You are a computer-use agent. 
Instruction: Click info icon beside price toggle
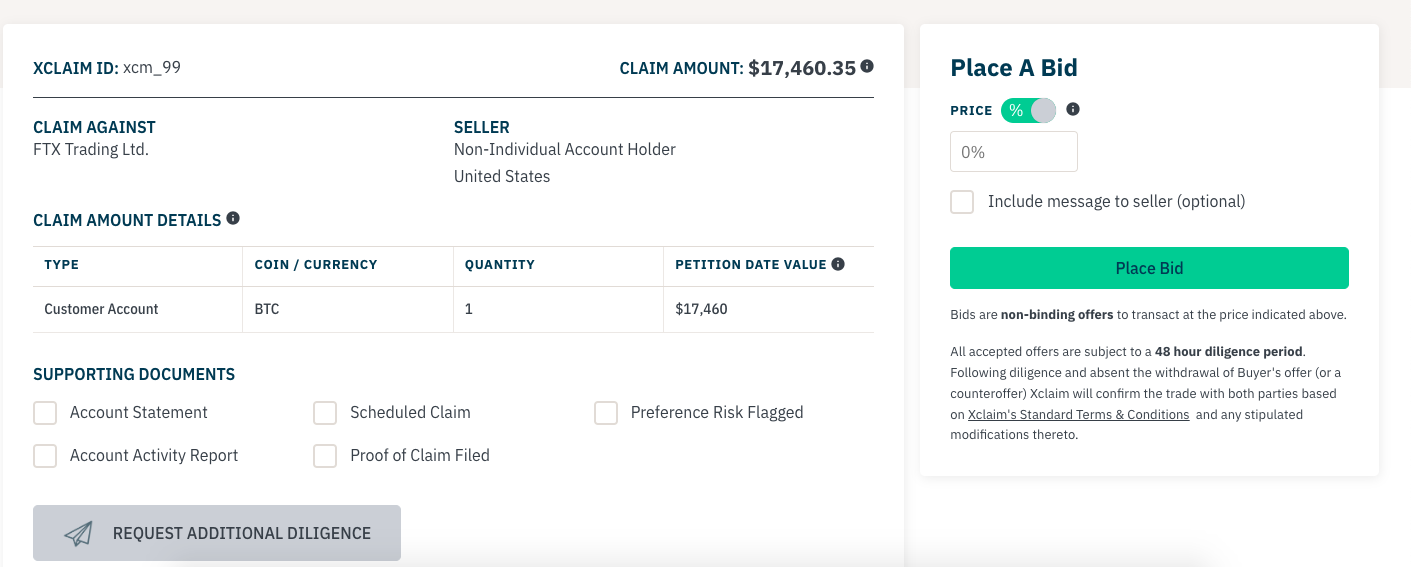[1073, 109]
